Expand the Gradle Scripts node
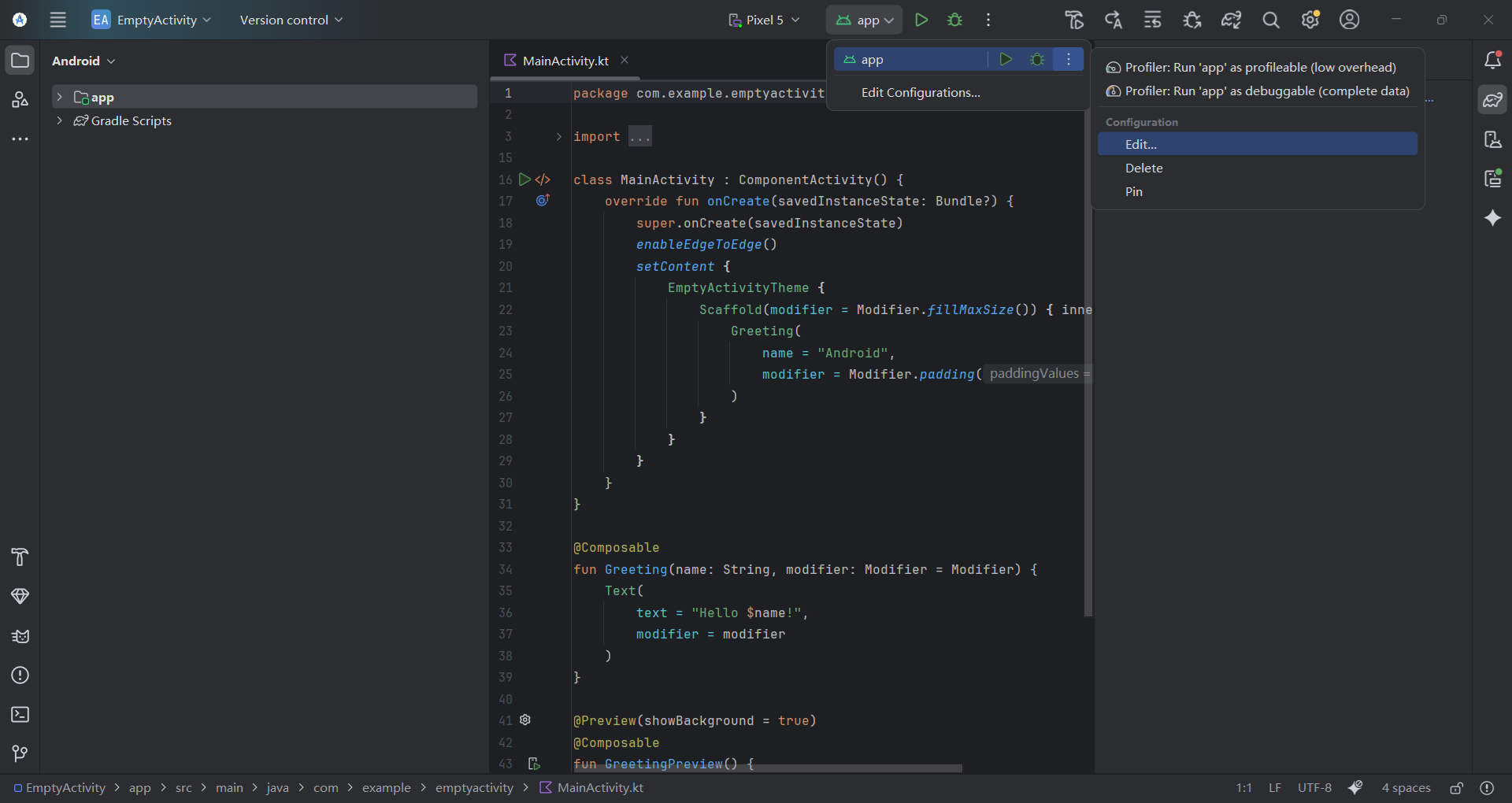This screenshot has height=803, width=1512. coord(60,121)
